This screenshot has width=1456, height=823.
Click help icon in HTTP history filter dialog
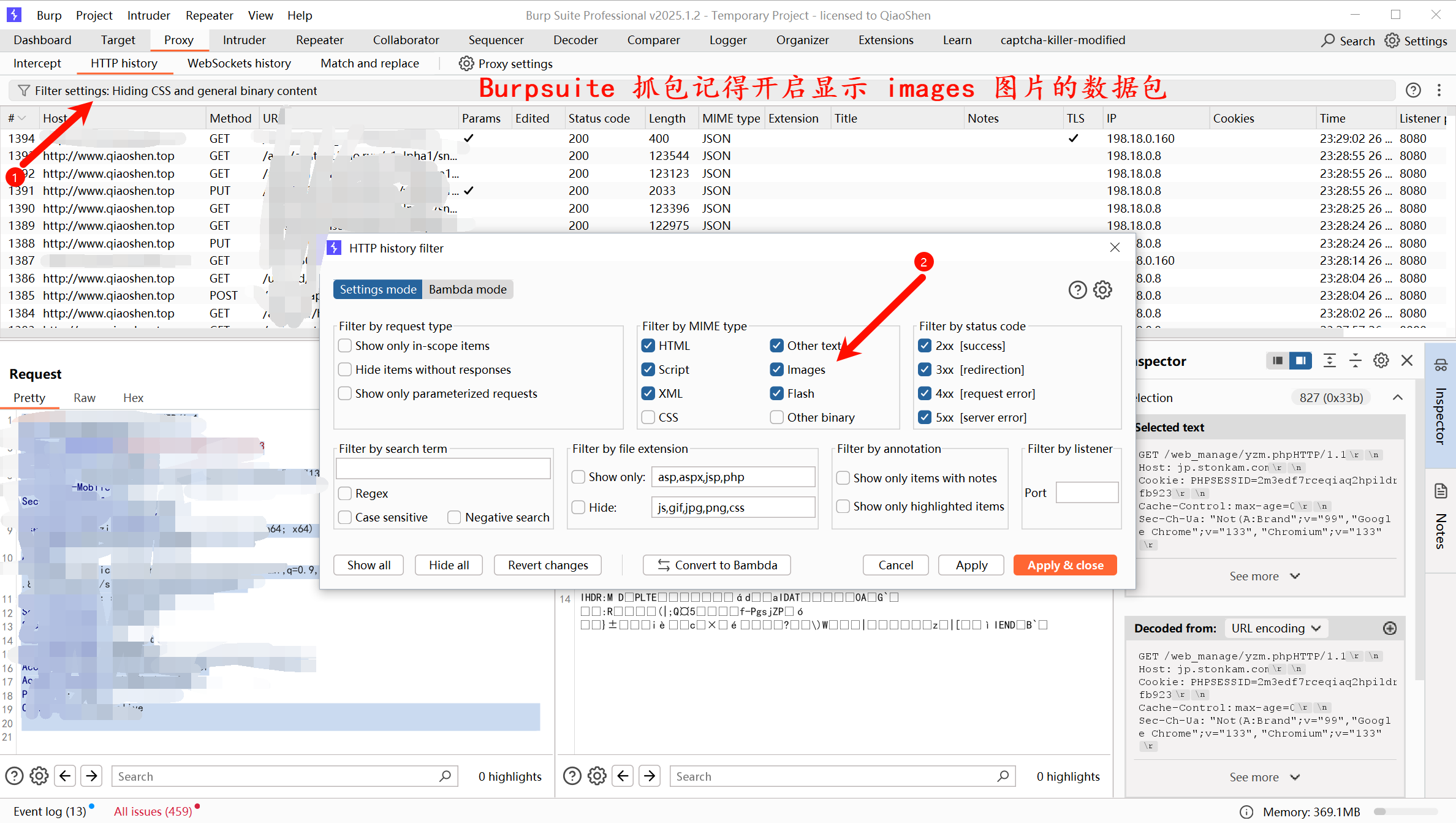(1077, 289)
